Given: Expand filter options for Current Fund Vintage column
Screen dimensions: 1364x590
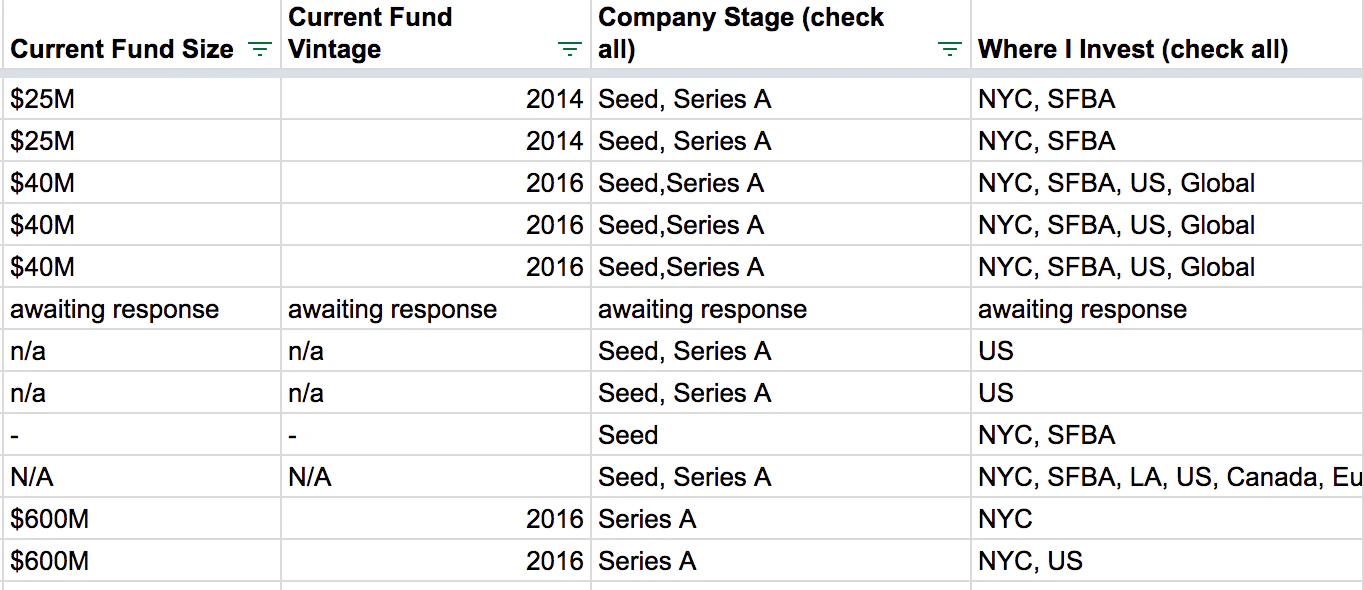Looking at the screenshot, I should [x=569, y=48].
